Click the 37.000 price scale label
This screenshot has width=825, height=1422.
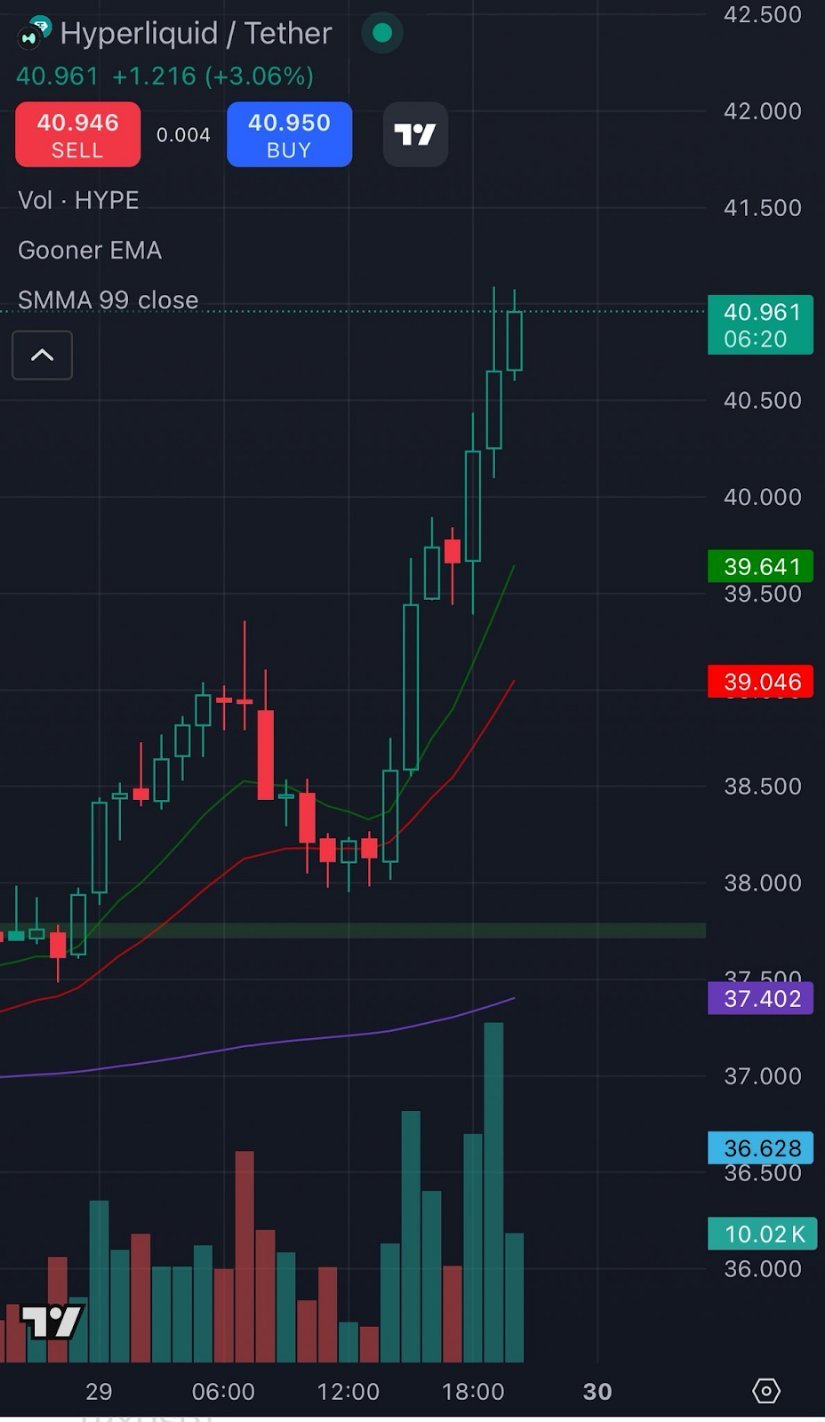point(762,1076)
